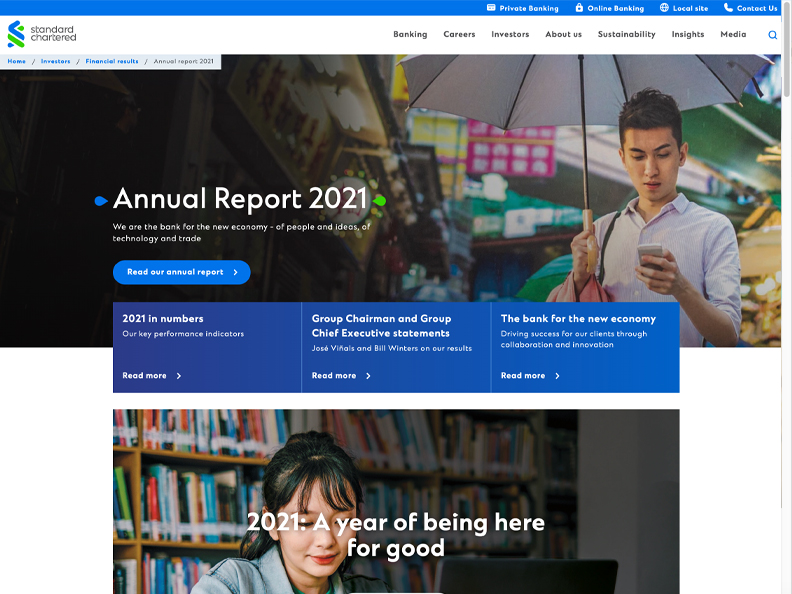Click the 2021: A year of being here banner
The height and width of the screenshot is (594, 792).
tap(396, 501)
